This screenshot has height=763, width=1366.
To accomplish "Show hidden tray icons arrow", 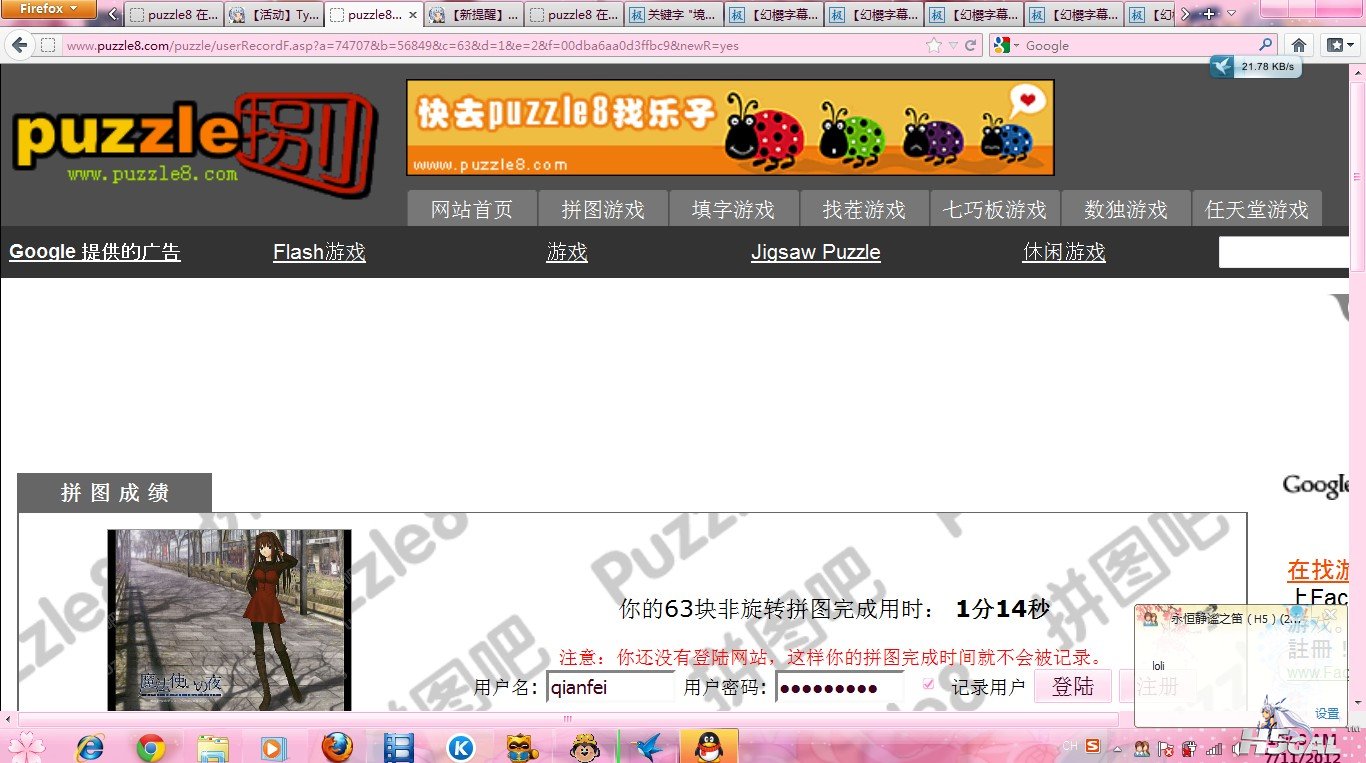I will [1119, 748].
